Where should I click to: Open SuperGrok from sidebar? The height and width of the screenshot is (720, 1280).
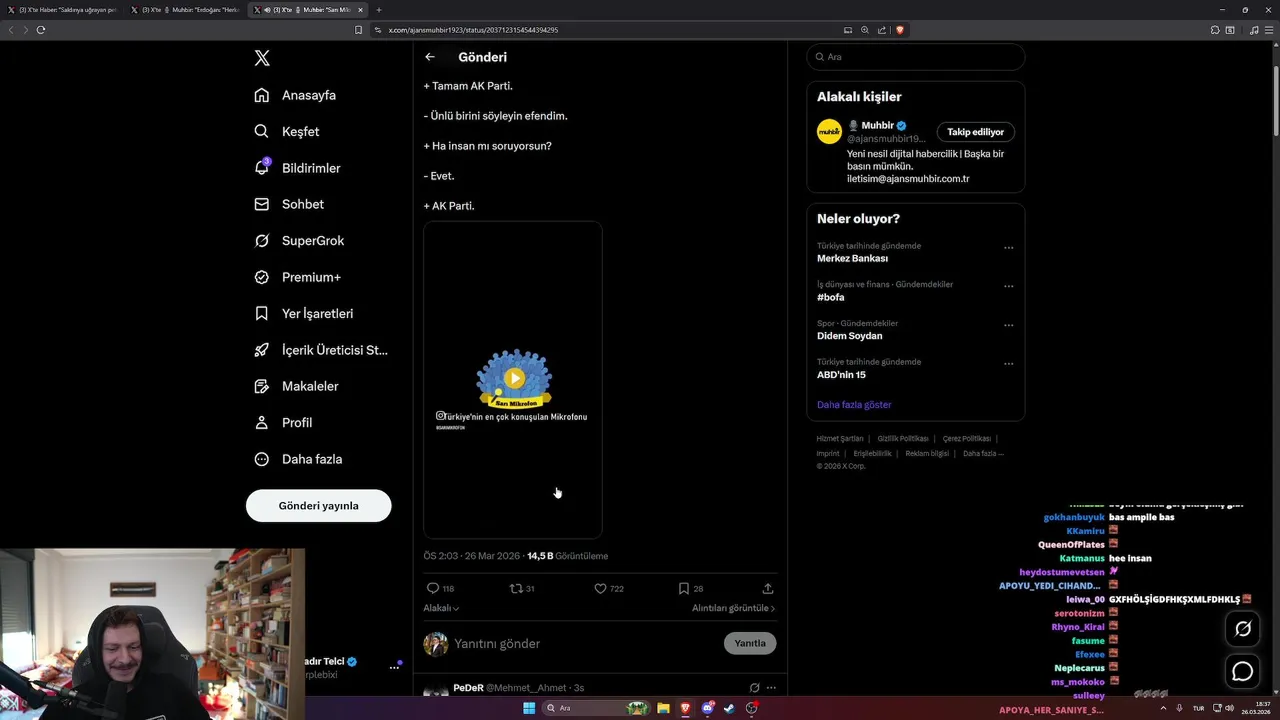tap(299, 241)
